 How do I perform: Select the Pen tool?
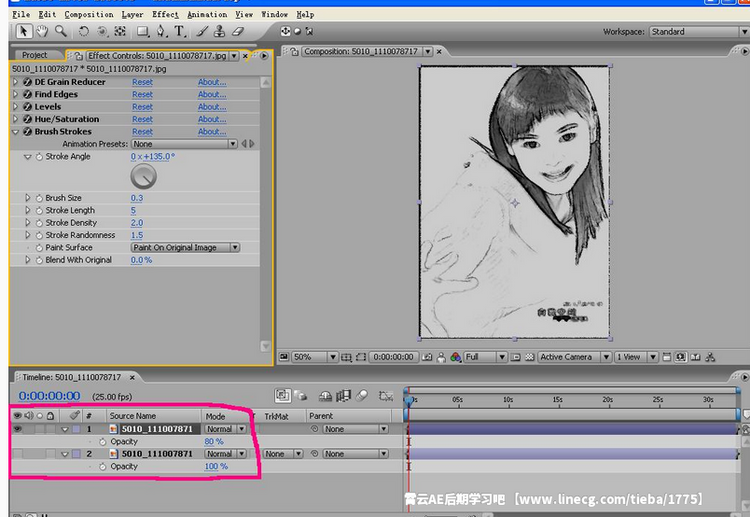coord(162,32)
